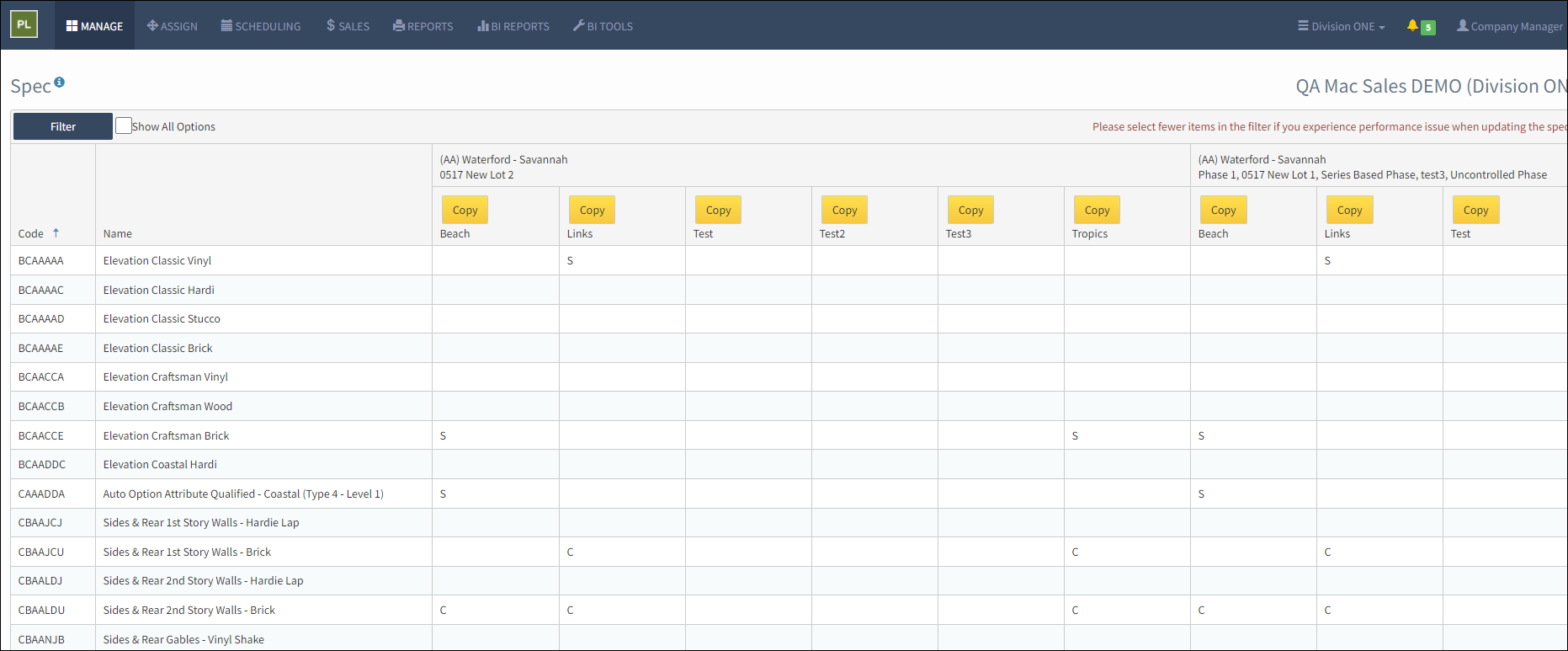This screenshot has height=651, width=1568.
Task: Copy the Test column under 0517 New Lot 2
Action: point(718,210)
